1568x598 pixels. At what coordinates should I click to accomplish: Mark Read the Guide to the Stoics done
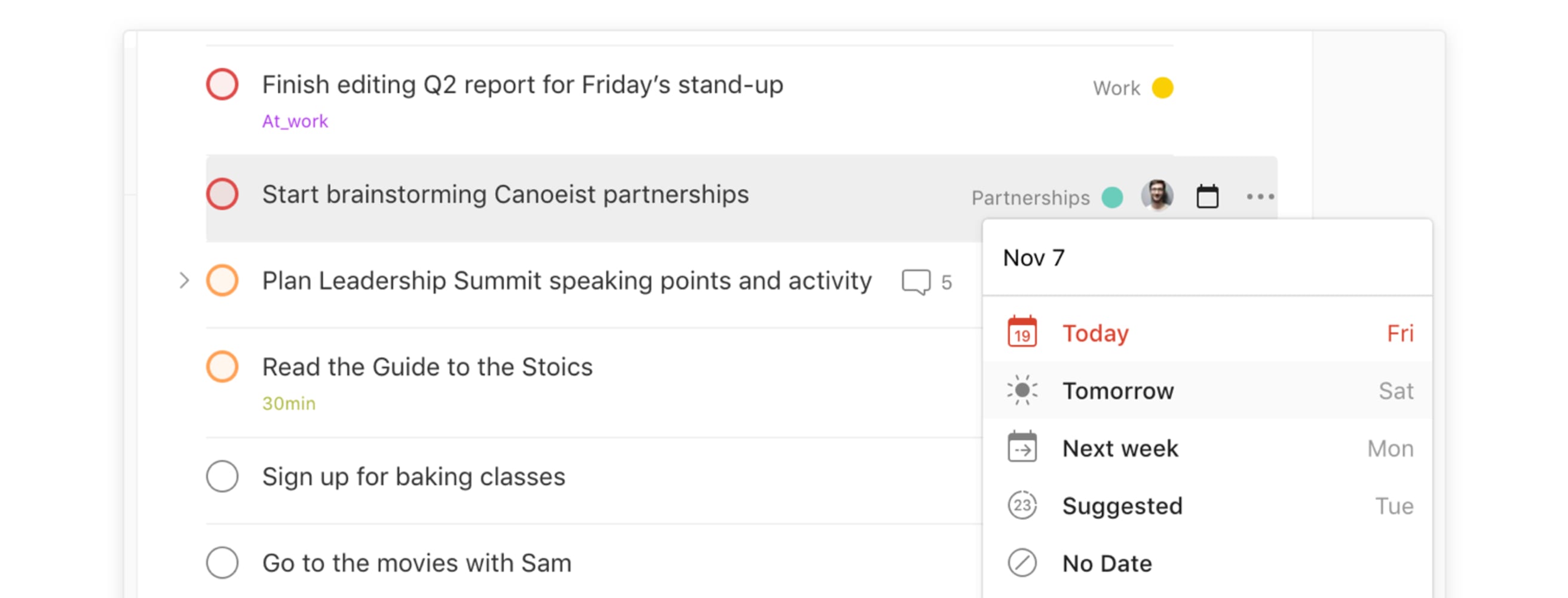(x=222, y=367)
